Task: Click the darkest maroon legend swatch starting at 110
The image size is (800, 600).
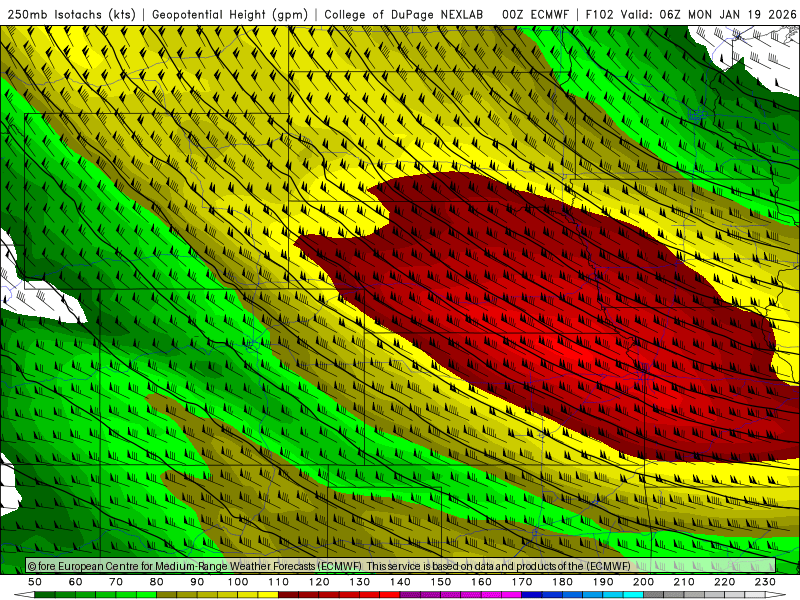Action: click(x=289, y=595)
